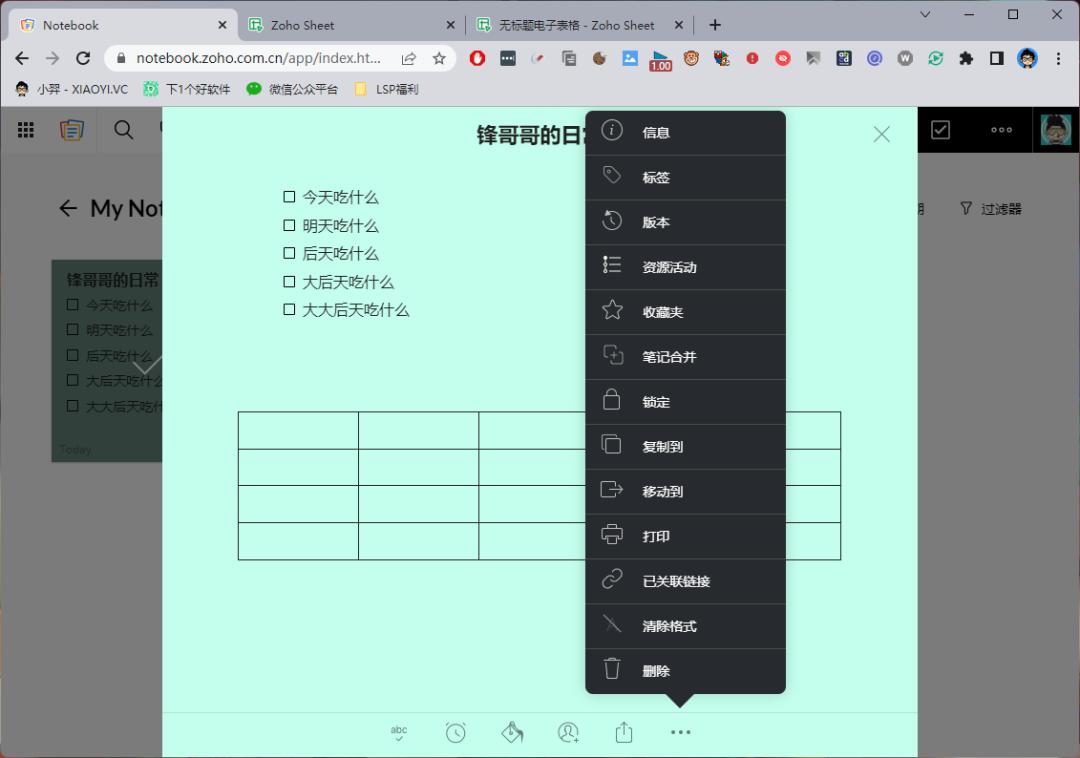
Task: Click the apps grid icon top left
Action: (x=25, y=130)
